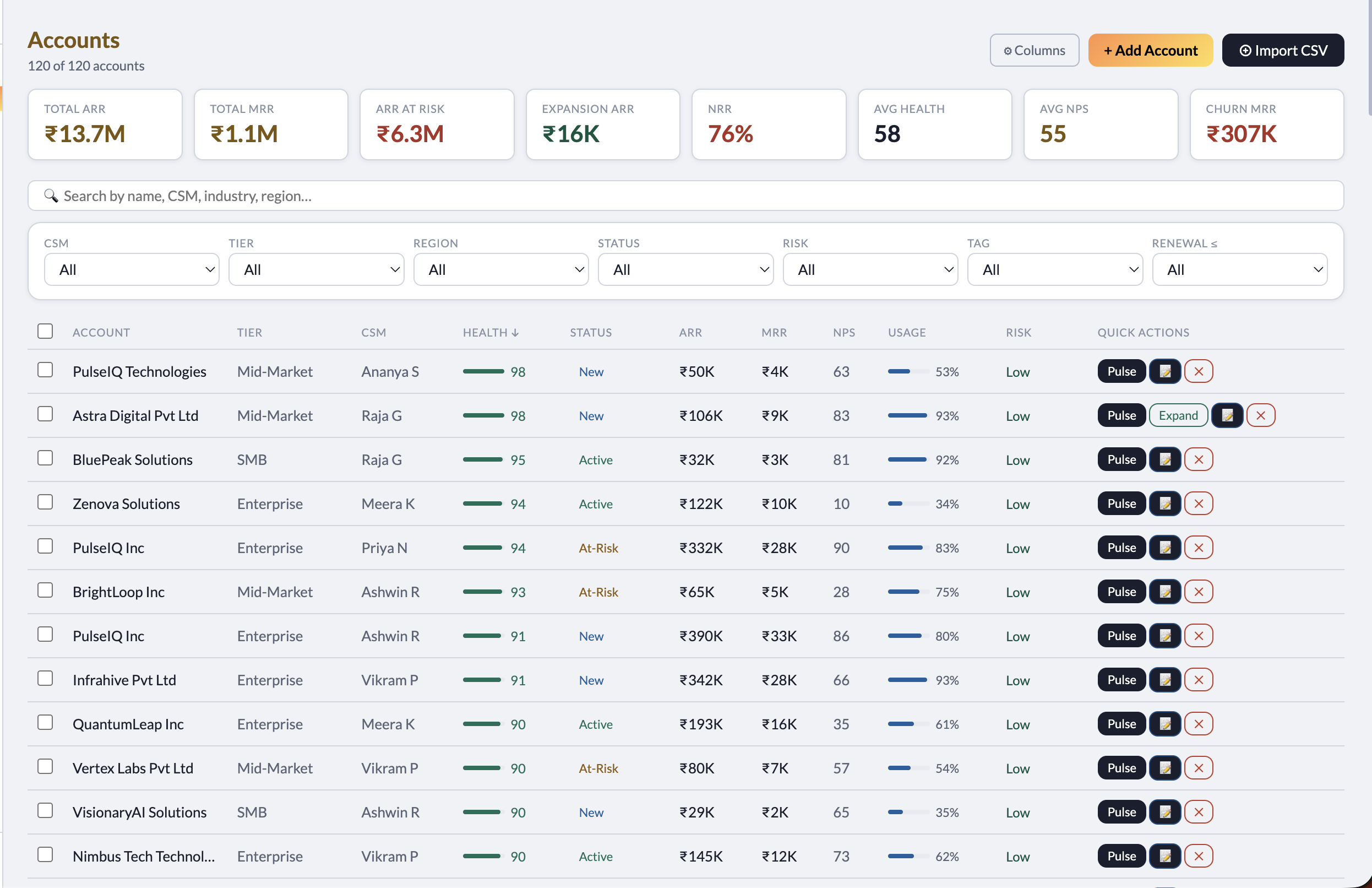Click the health bar for PulseIQ Technologies
1372x888 pixels.
(x=483, y=371)
